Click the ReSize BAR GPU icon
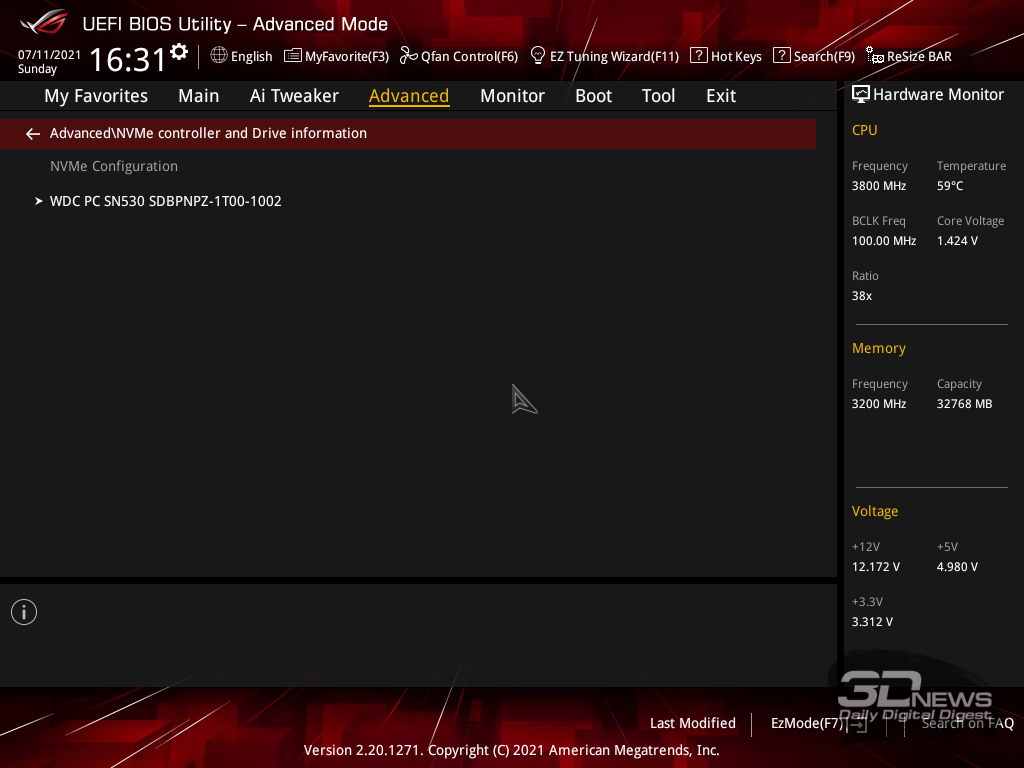 pyautogui.click(x=874, y=56)
